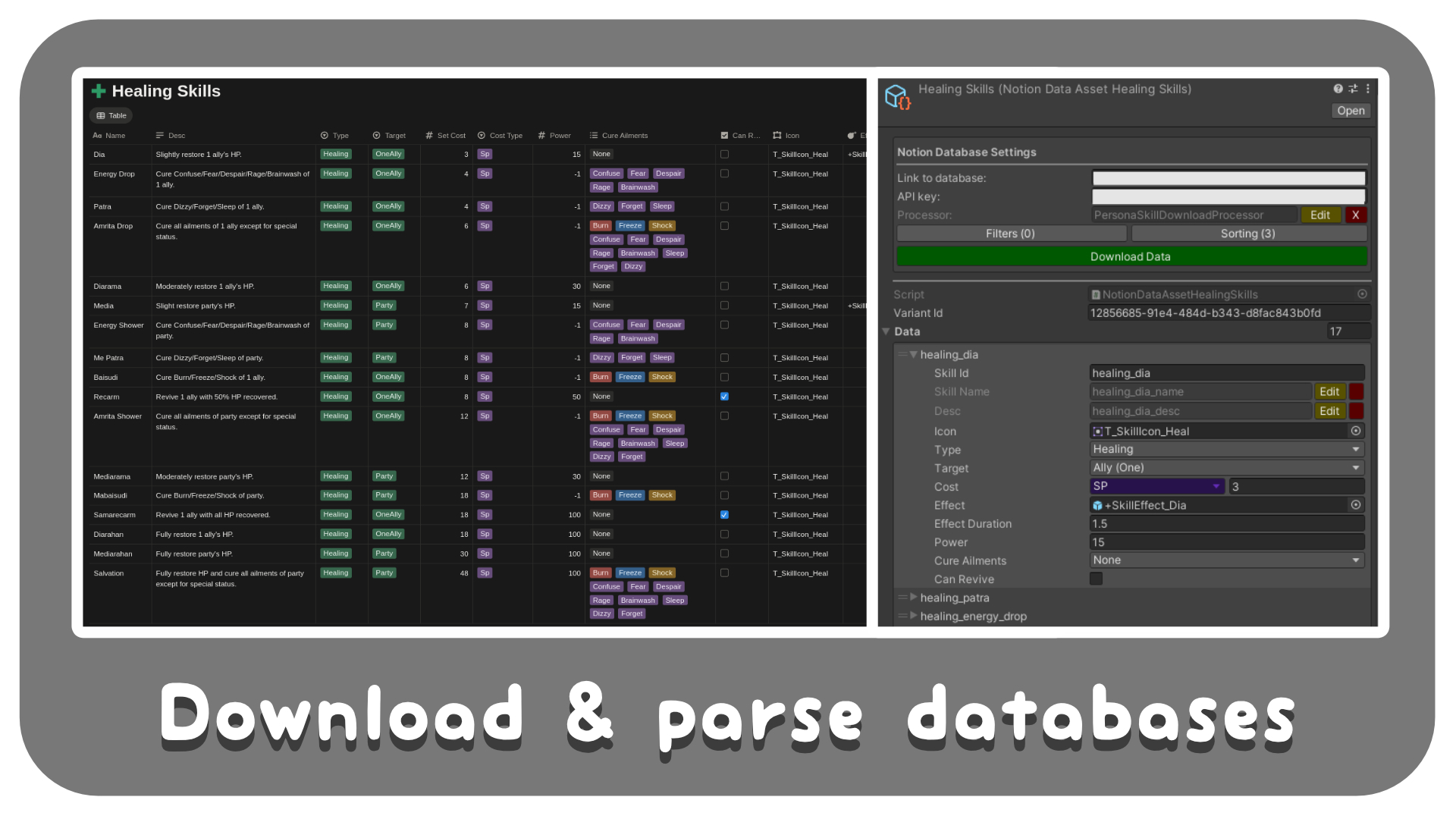Select the Table view tab
This screenshot has height=819, width=1456.
pos(111,116)
